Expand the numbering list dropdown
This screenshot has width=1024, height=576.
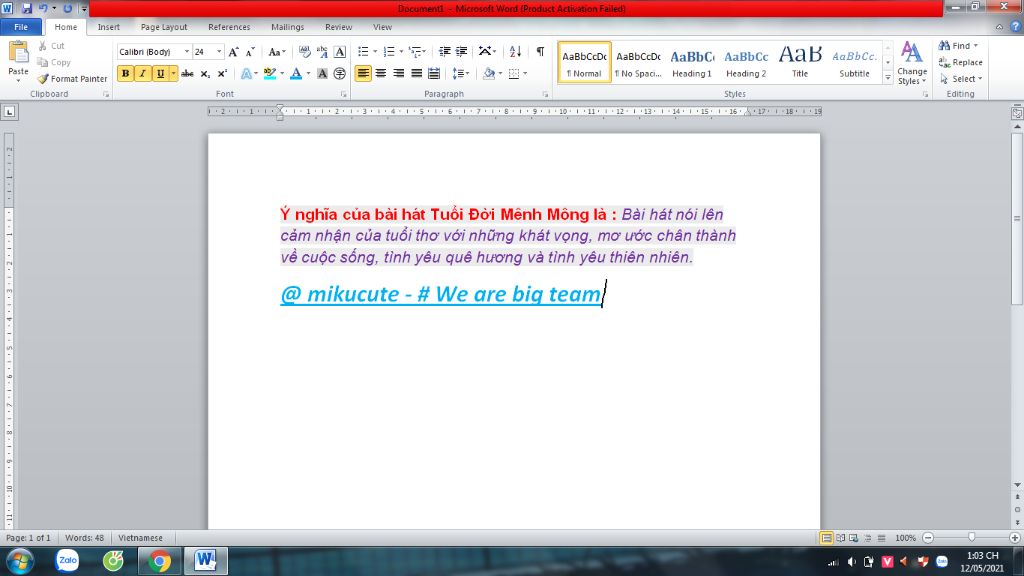click(x=401, y=52)
